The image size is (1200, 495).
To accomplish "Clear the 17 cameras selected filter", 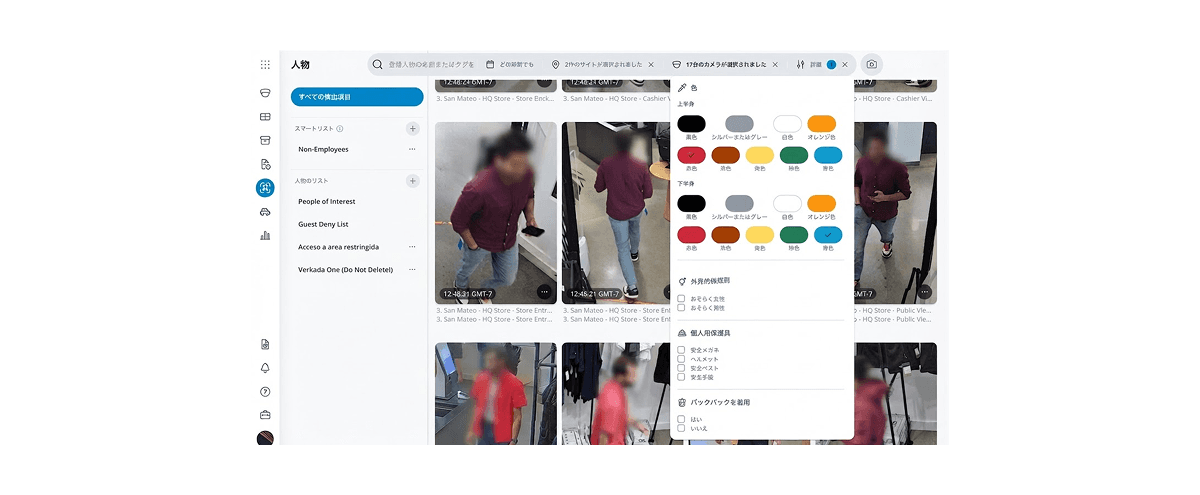I will click(x=775, y=64).
